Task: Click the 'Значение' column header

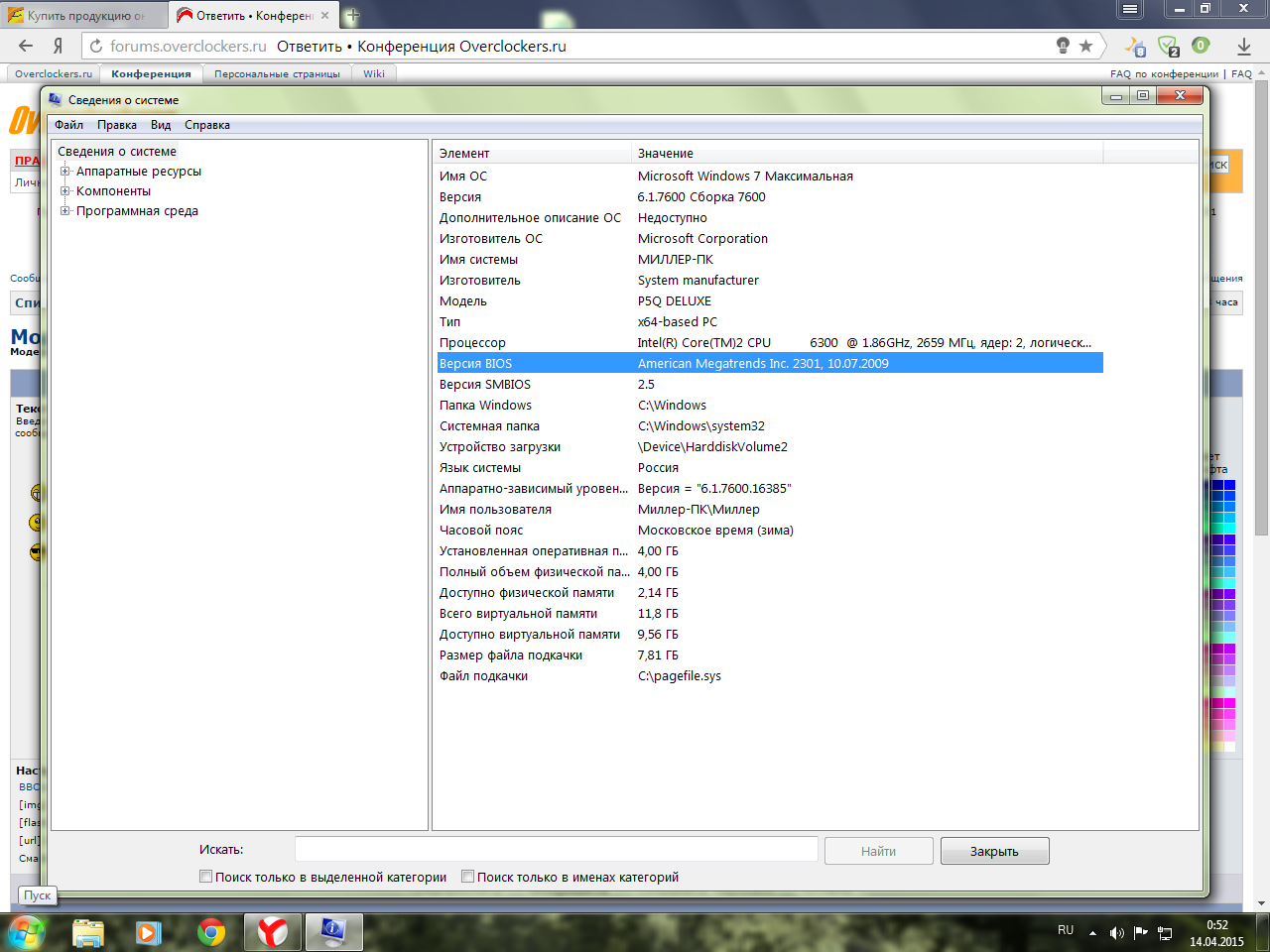Action: pos(868,153)
